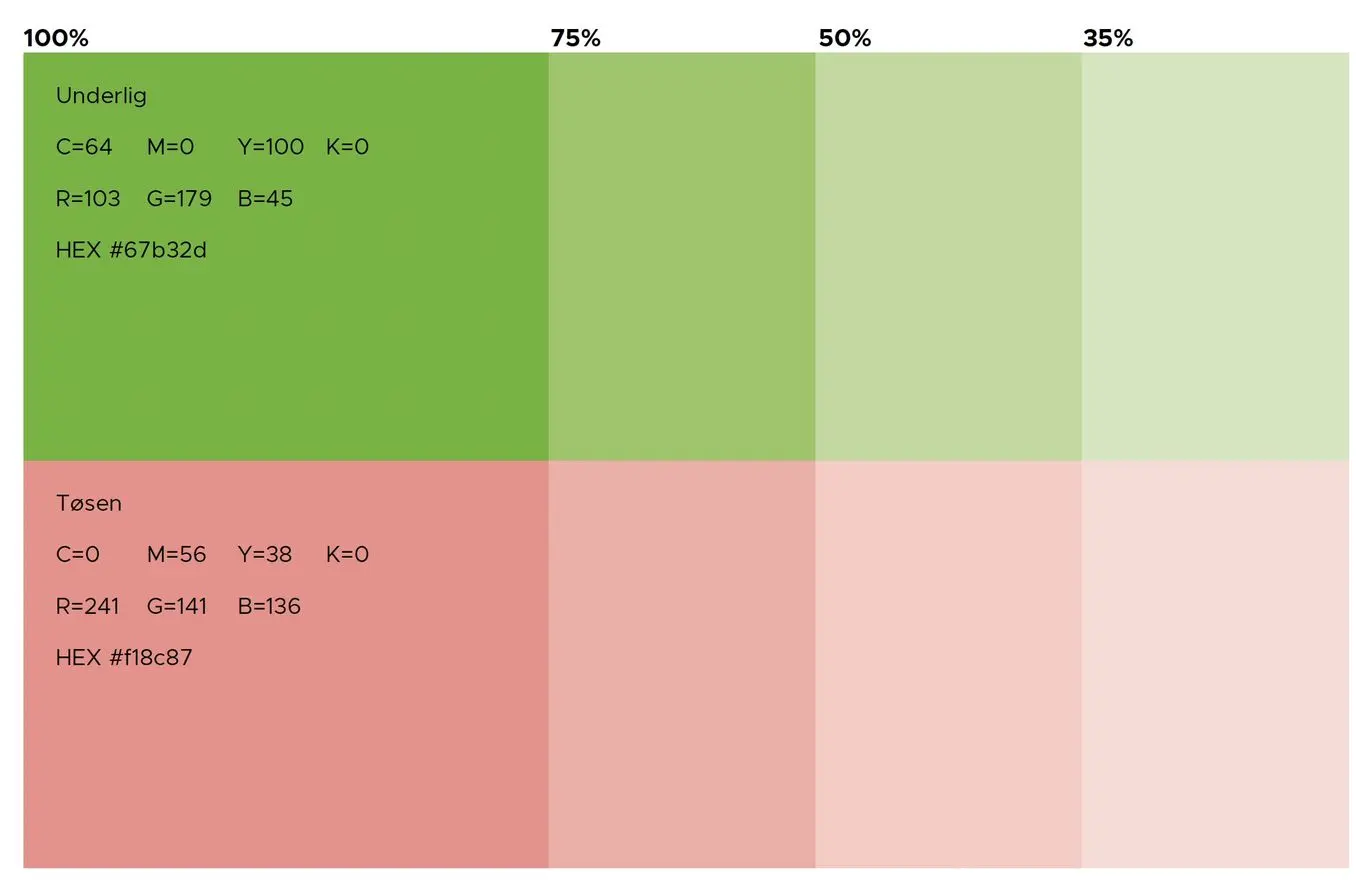1372x893 pixels.
Task: Select the 50% tint green swatch
Action: [x=948, y=256]
